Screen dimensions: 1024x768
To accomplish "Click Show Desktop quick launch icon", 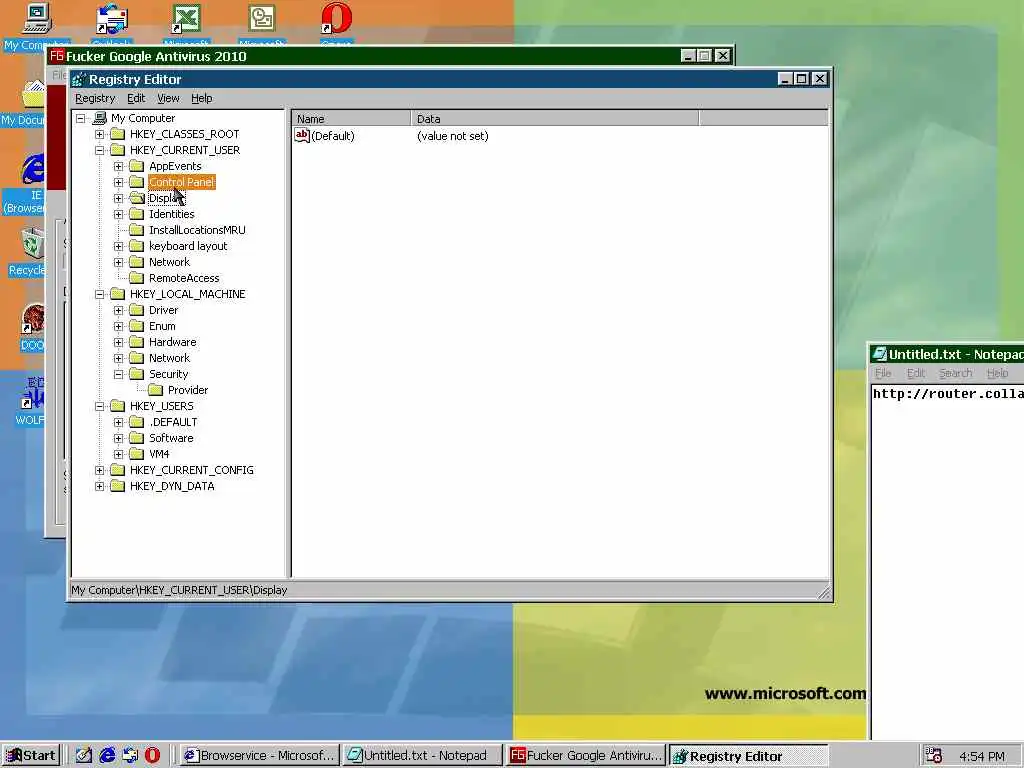I will pyautogui.click(x=84, y=756).
